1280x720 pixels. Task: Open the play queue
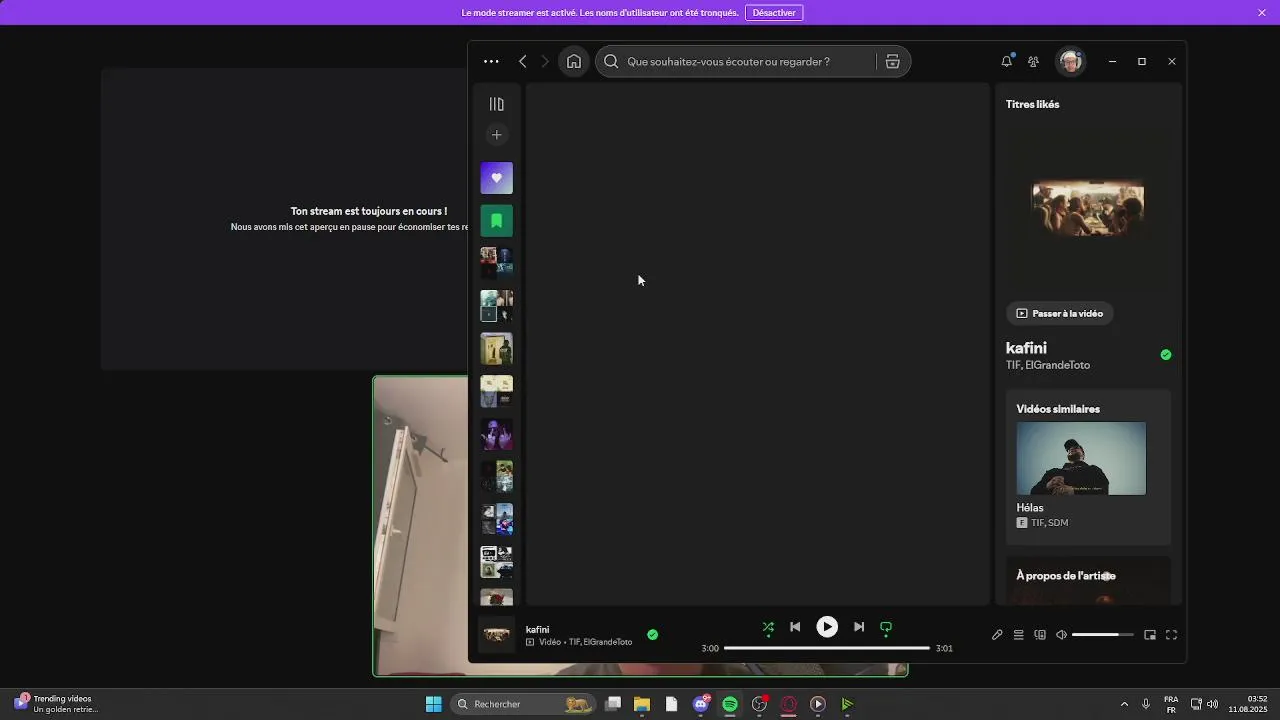[1018, 635]
